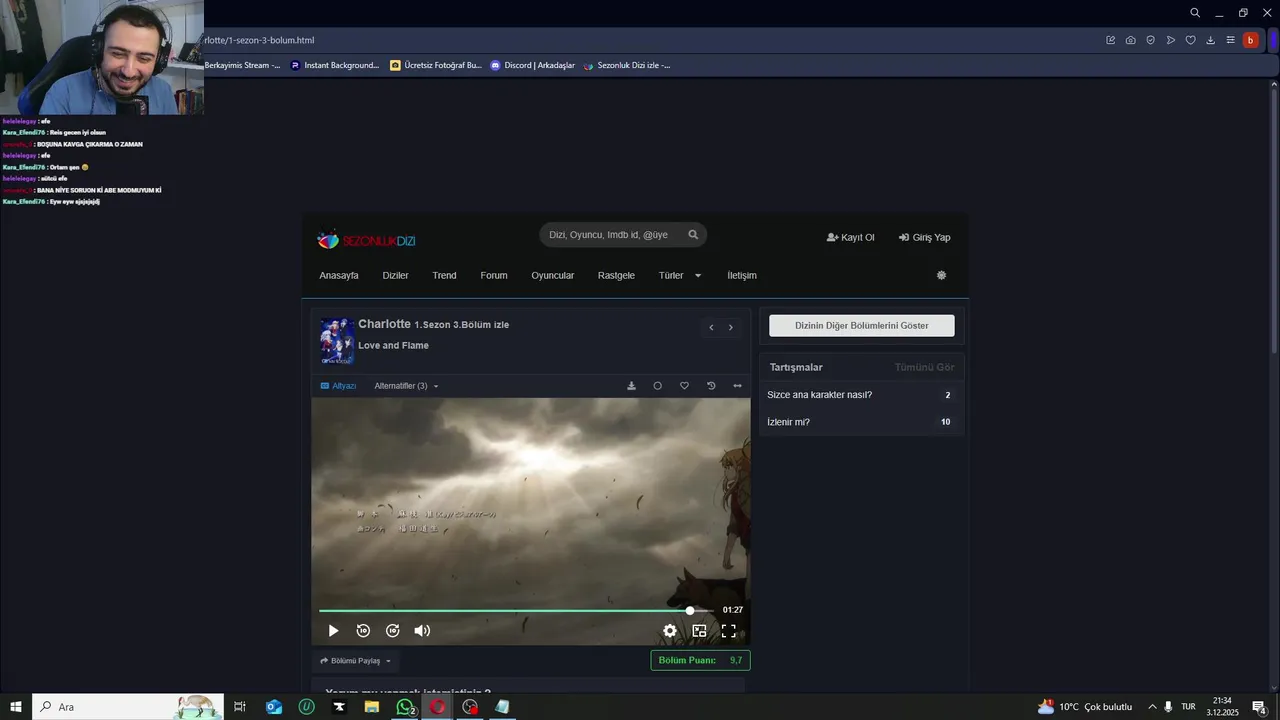1280x720 pixels.
Task: Toggle the Altyazı subtitle option
Action: click(x=338, y=386)
